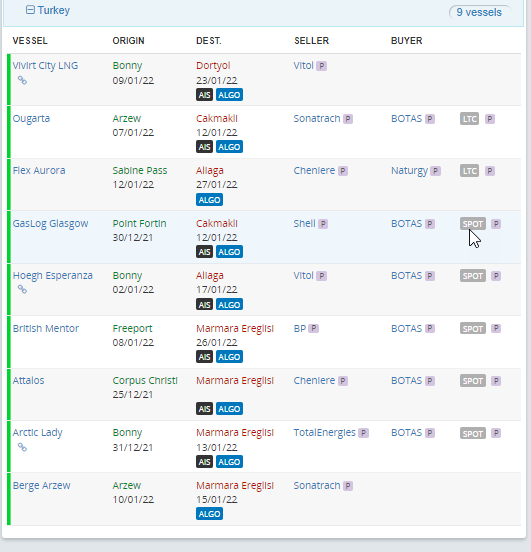Select the 30/12/21 origin date text
This screenshot has height=552, width=531.
133,238
